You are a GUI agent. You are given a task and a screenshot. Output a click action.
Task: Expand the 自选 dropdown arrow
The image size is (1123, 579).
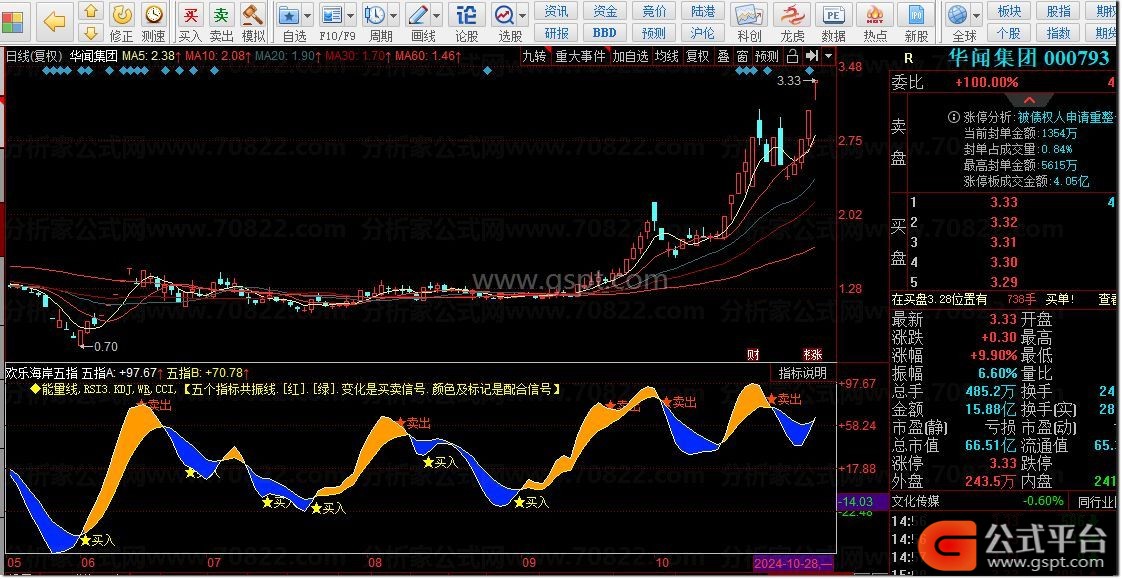(x=308, y=15)
